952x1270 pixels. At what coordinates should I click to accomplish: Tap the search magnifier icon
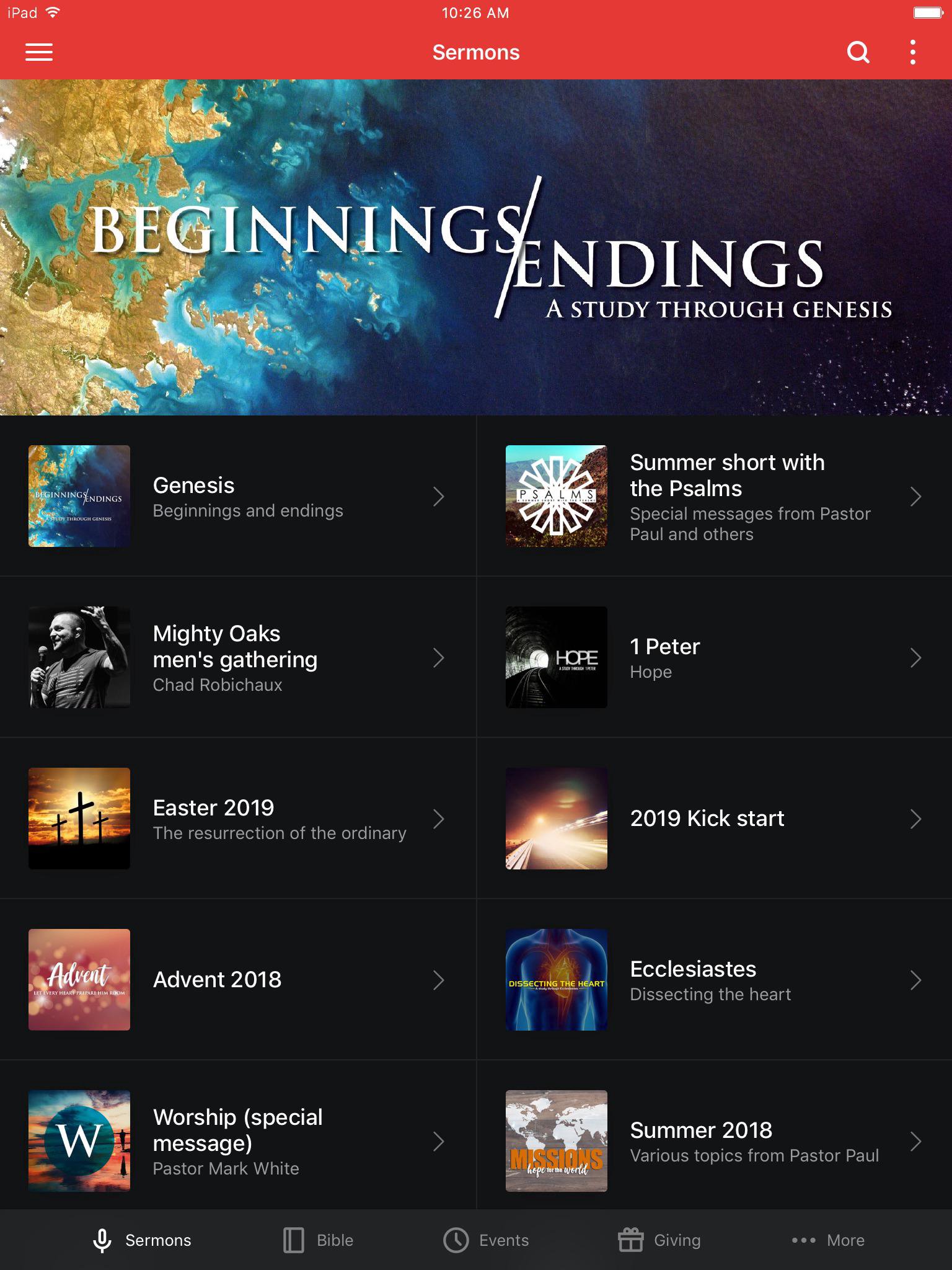coord(858,53)
